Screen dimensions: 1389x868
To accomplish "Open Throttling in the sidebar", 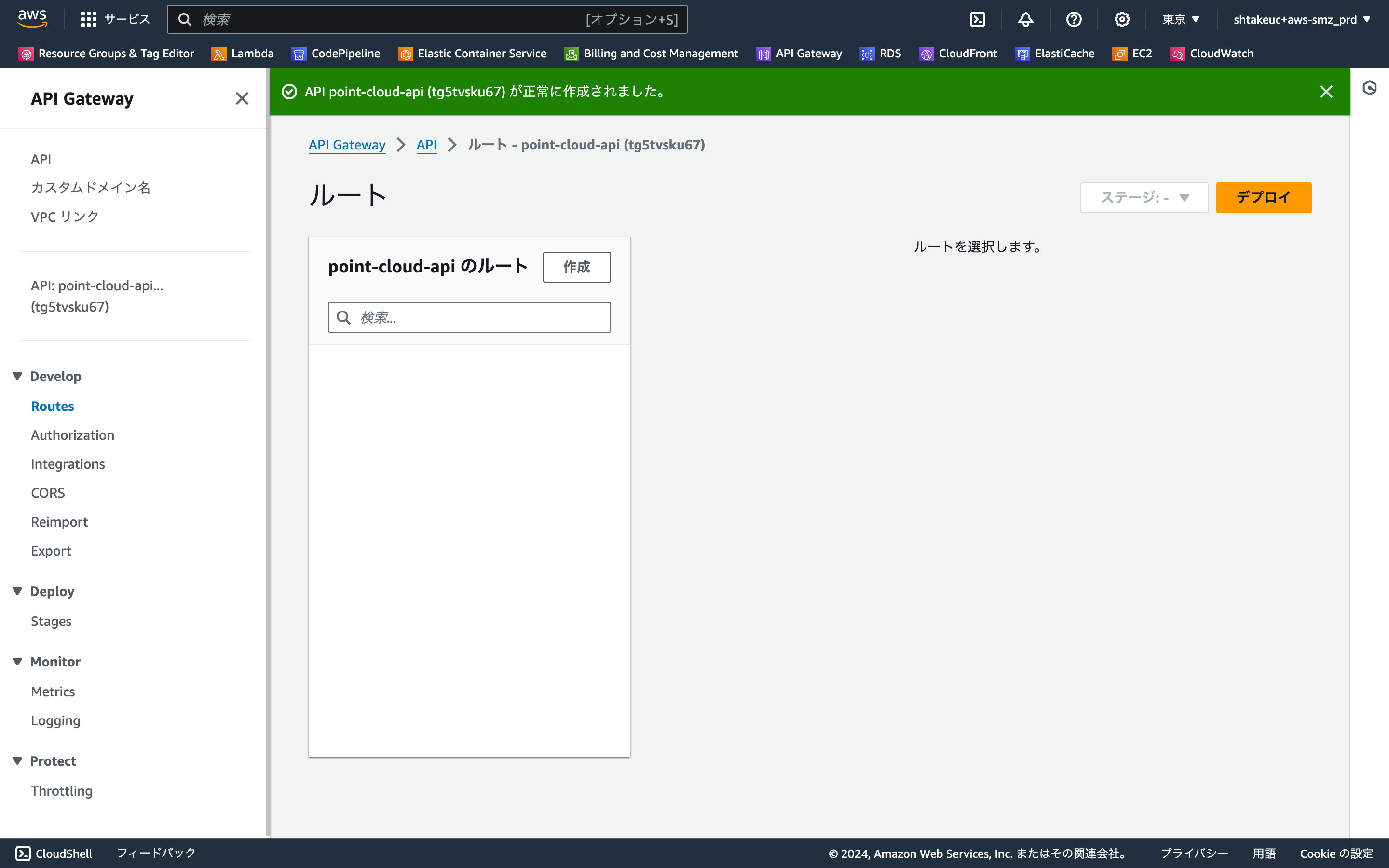I will [x=61, y=790].
